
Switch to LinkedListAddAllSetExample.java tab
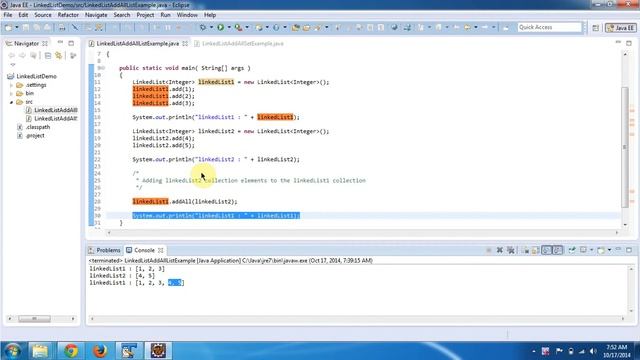[239, 44]
